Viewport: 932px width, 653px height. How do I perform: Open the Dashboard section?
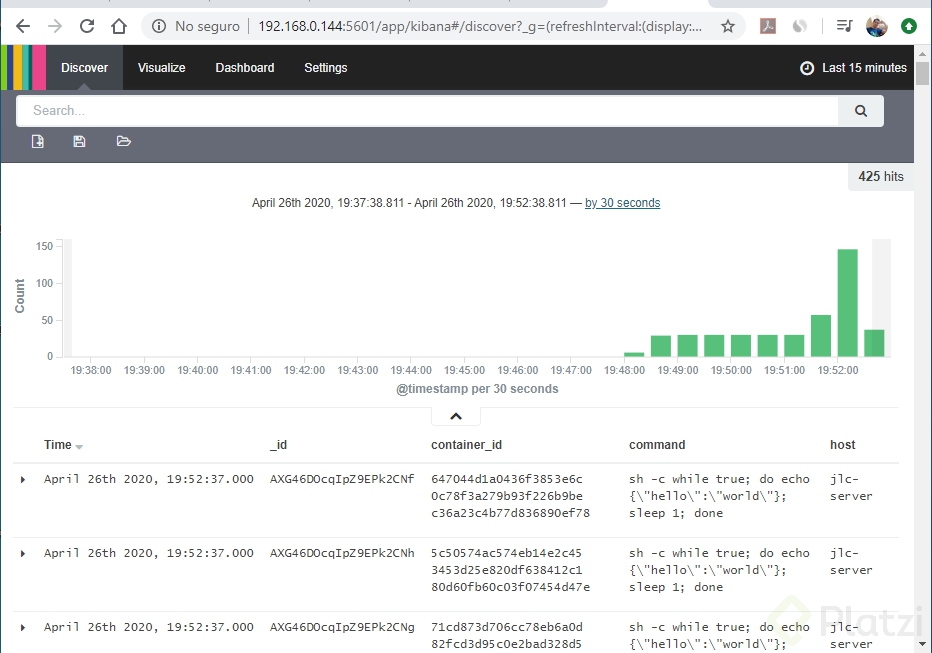coord(244,67)
